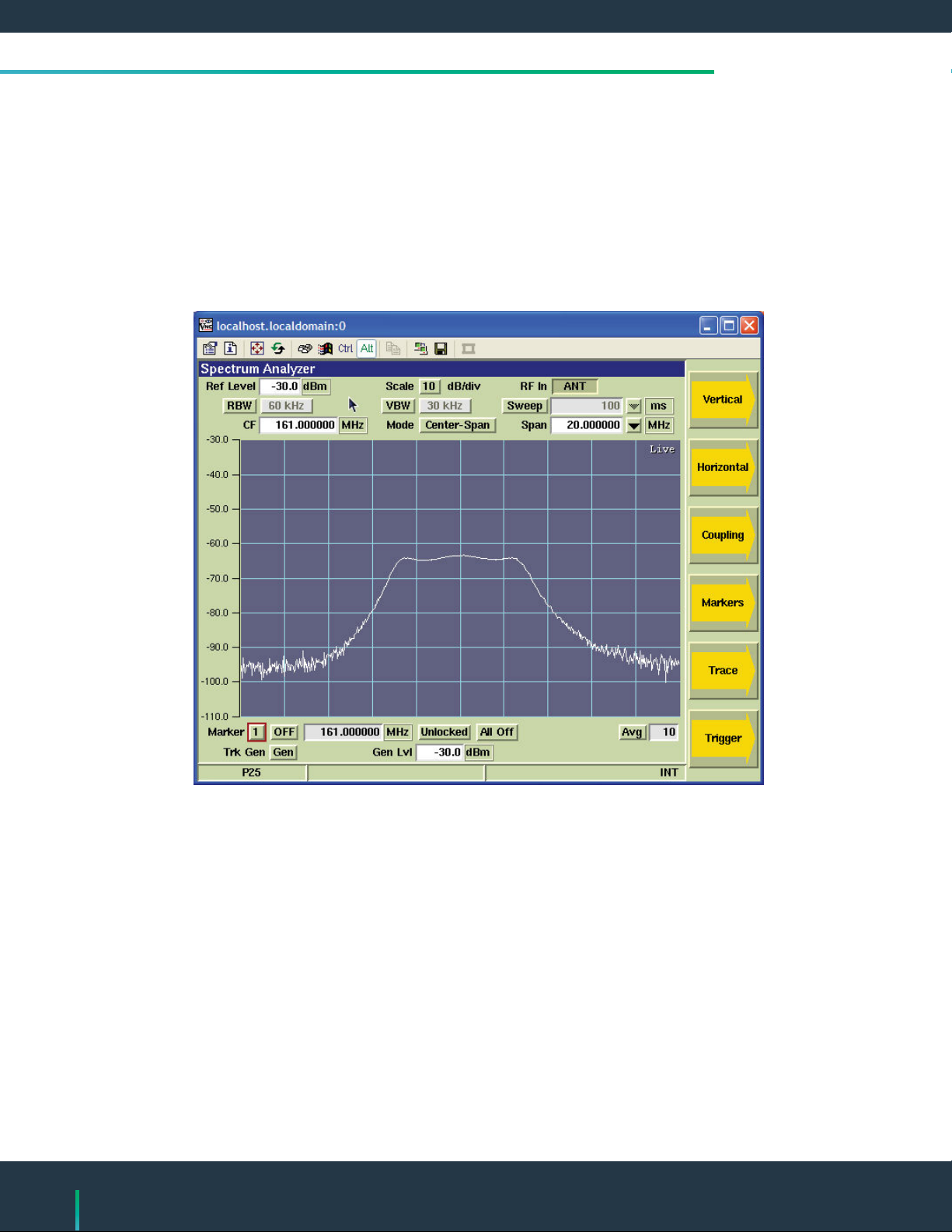Open new connection icon
952x1232 pixels.
421,348
